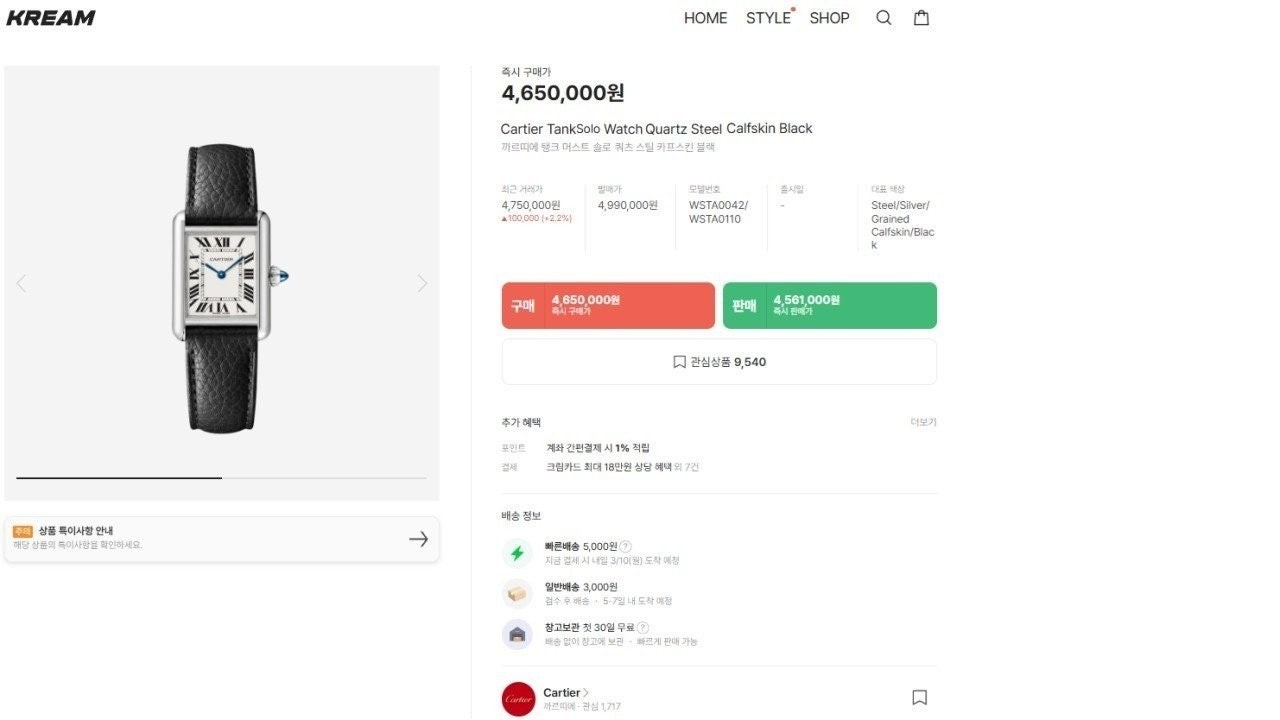Open the shopping bag icon
Screen dimensions: 1280x720
click(921, 18)
